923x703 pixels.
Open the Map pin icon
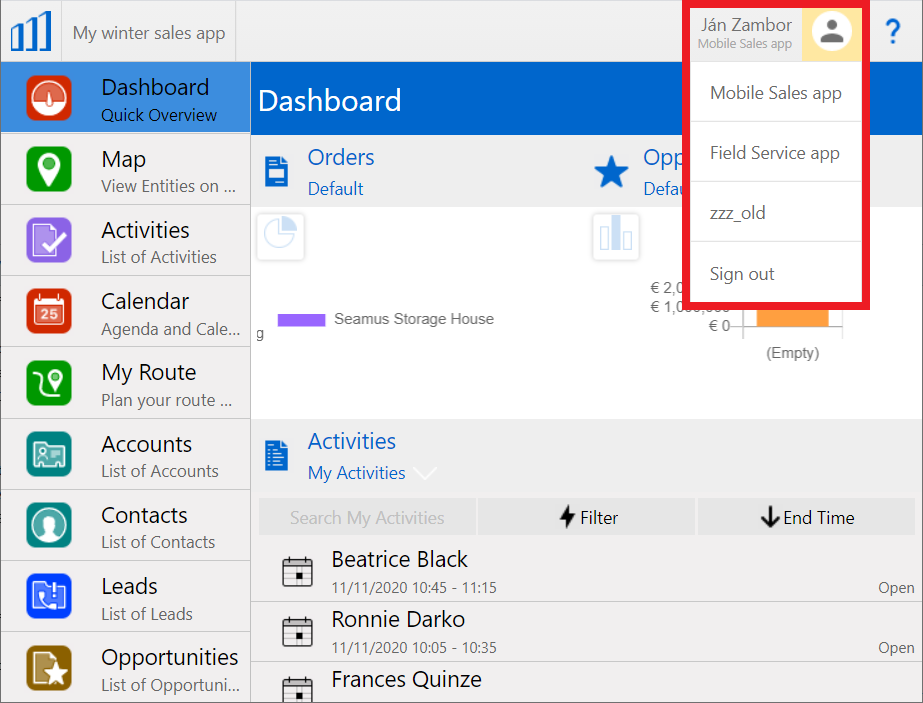click(48, 169)
